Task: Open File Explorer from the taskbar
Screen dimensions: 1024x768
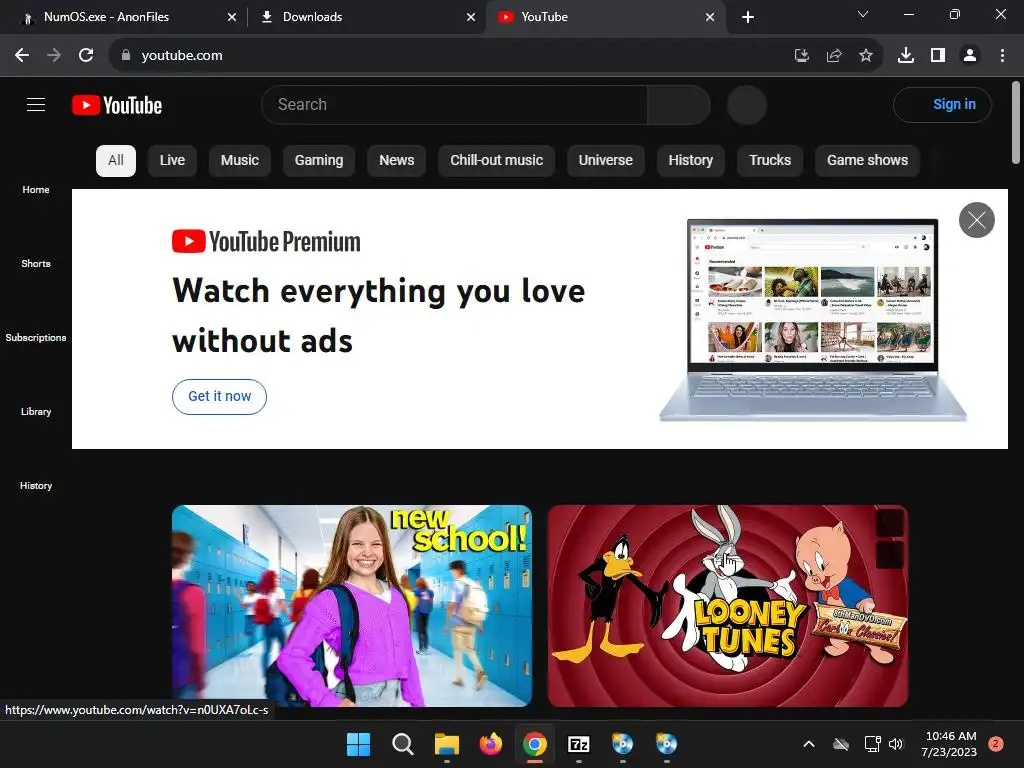Action: 447,744
